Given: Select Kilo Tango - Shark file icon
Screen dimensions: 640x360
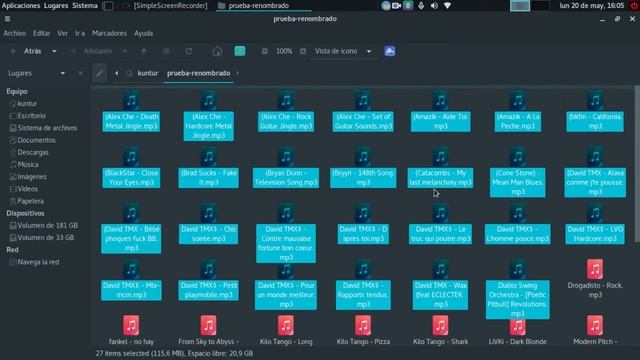Looking at the screenshot, I should [x=440, y=325].
